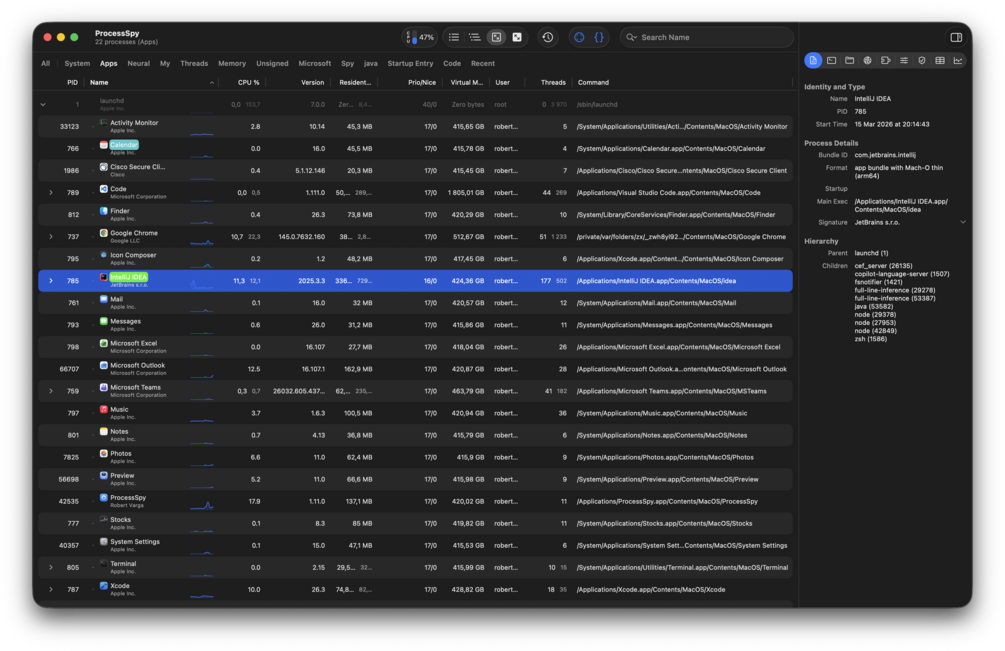Click the Icon Composer command path
The image size is (1005, 651).
[x=680, y=259]
